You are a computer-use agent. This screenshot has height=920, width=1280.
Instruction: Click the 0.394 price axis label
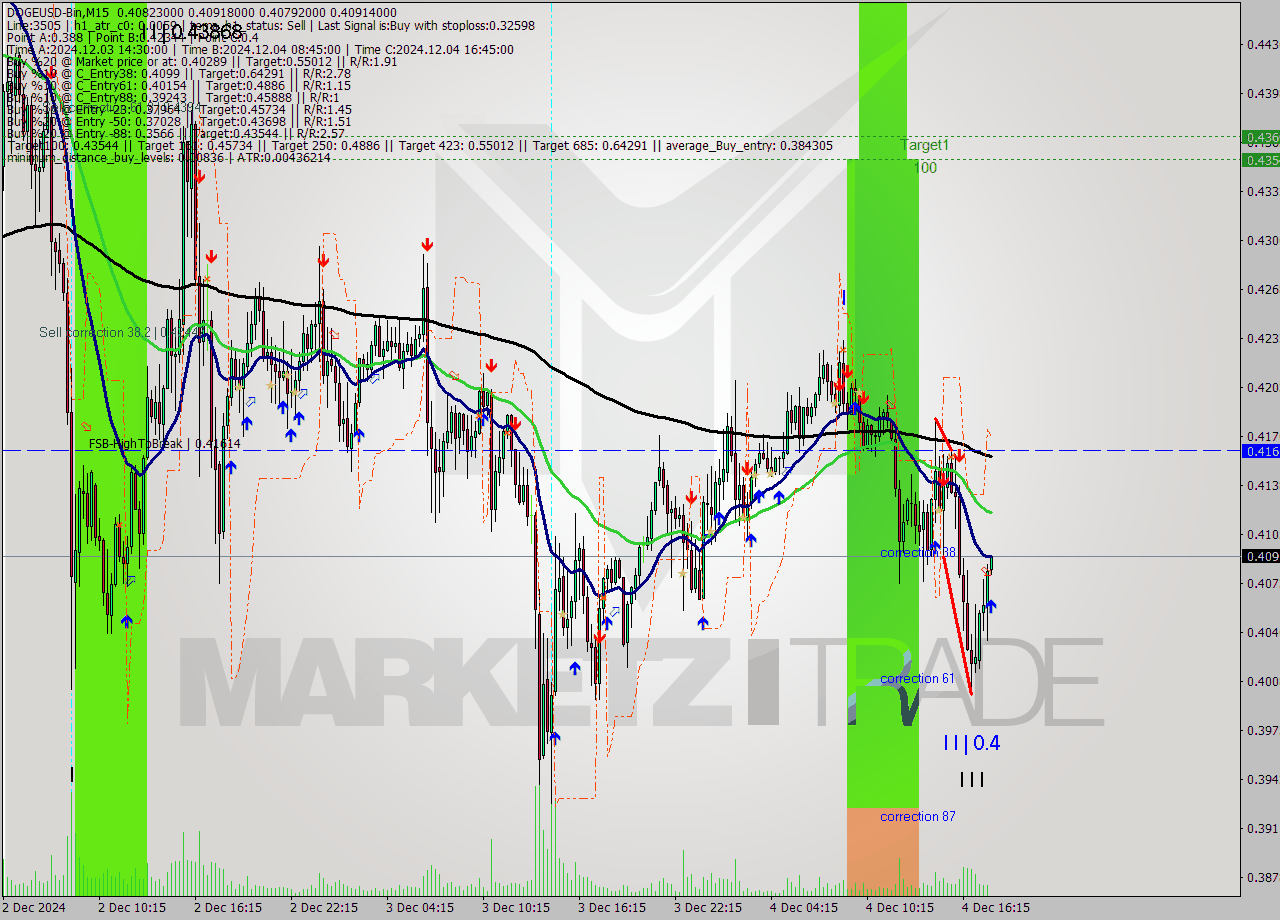[1262, 779]
